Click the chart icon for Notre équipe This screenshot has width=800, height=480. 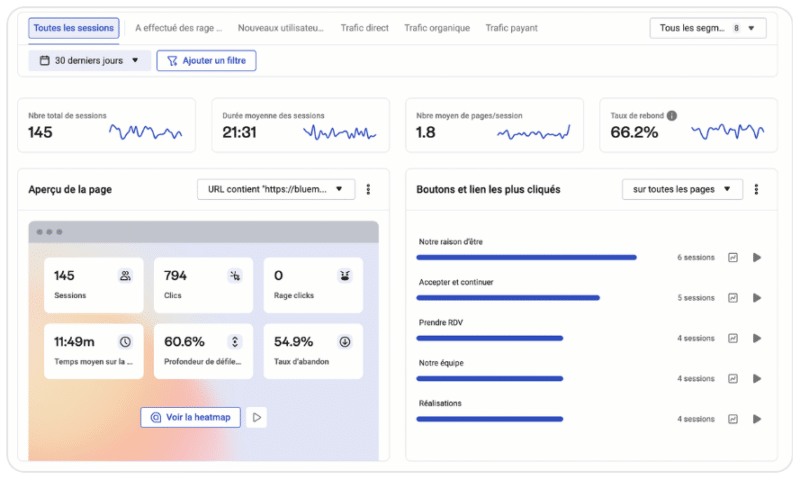pos(733,379)
